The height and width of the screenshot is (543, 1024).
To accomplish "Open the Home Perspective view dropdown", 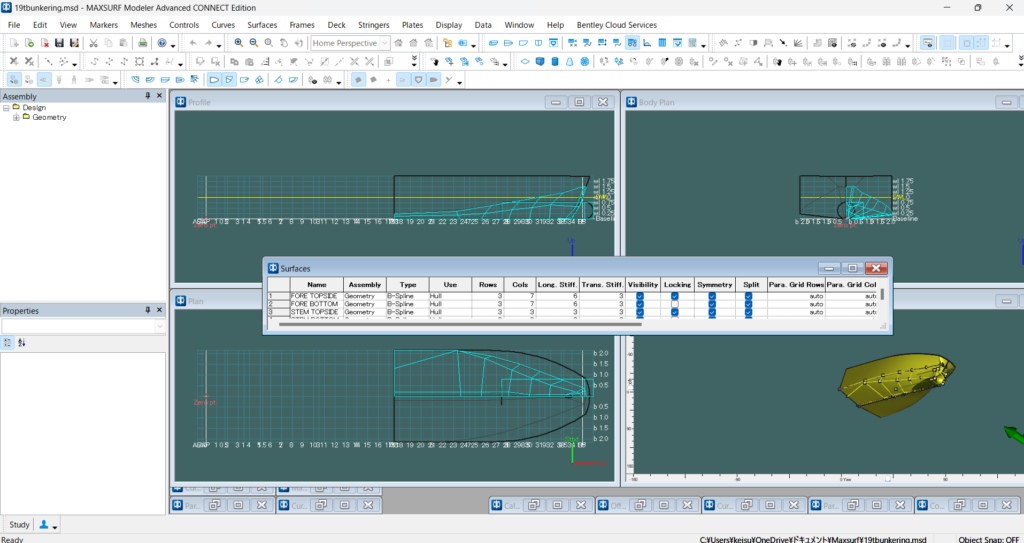I will pos(384,43).
